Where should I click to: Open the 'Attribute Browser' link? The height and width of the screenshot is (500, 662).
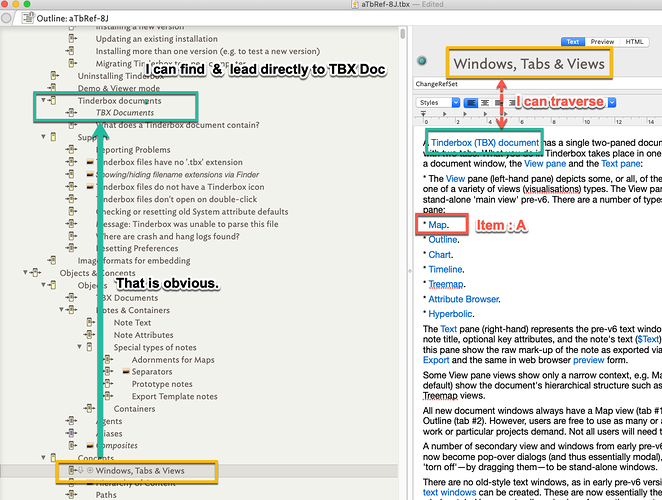pos(464,299)
